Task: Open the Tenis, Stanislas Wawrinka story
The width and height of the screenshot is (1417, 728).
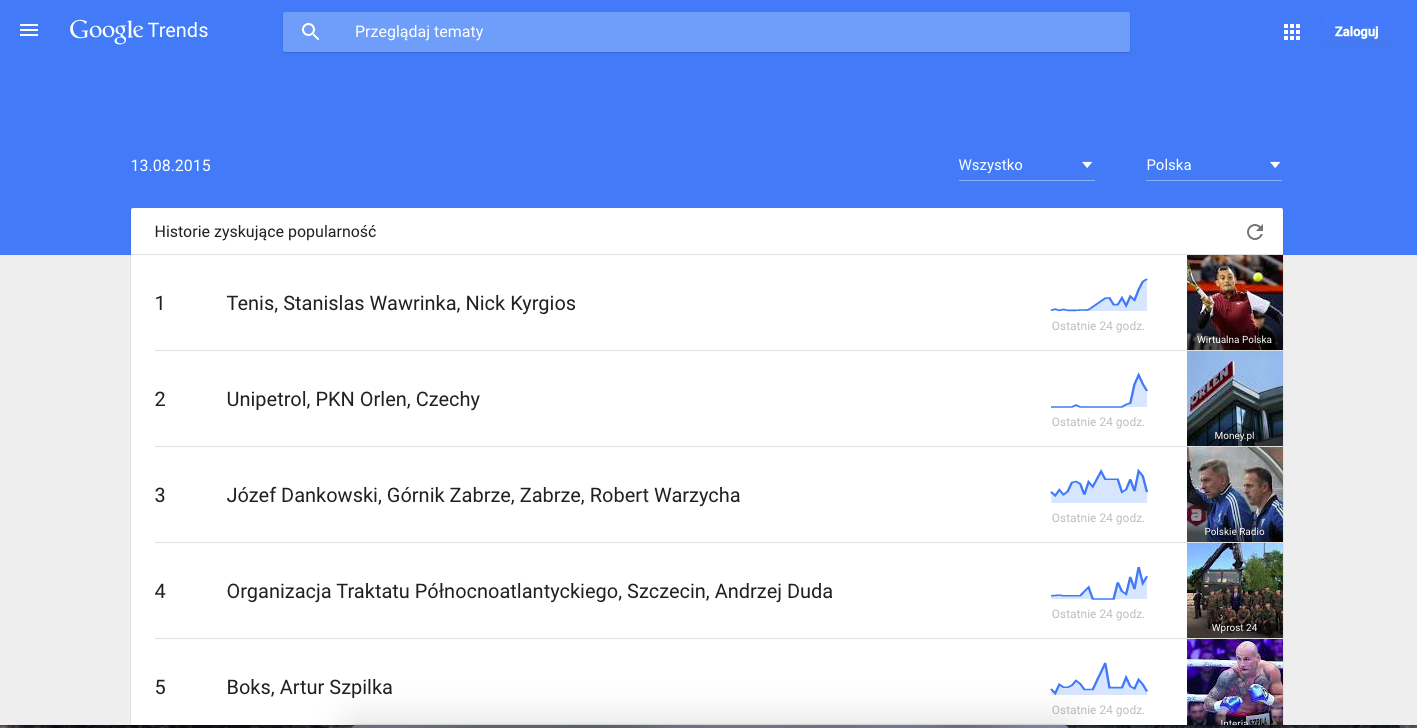Action: tap(401, 303)
